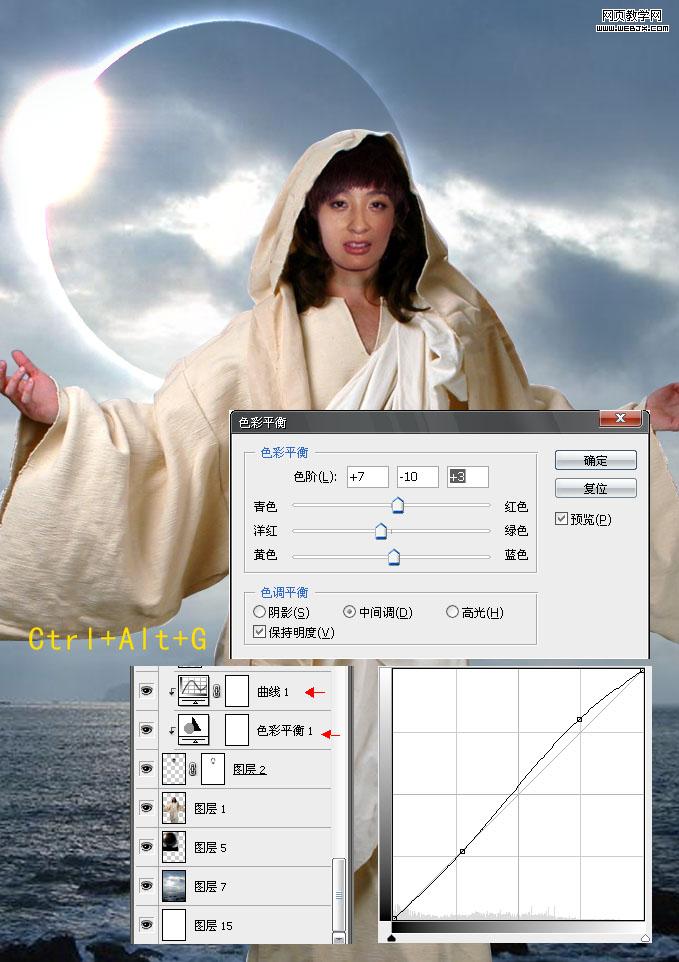
Task: Click the top-right curve endpoint
Action: pyautogui.click(x=642, y=671)
